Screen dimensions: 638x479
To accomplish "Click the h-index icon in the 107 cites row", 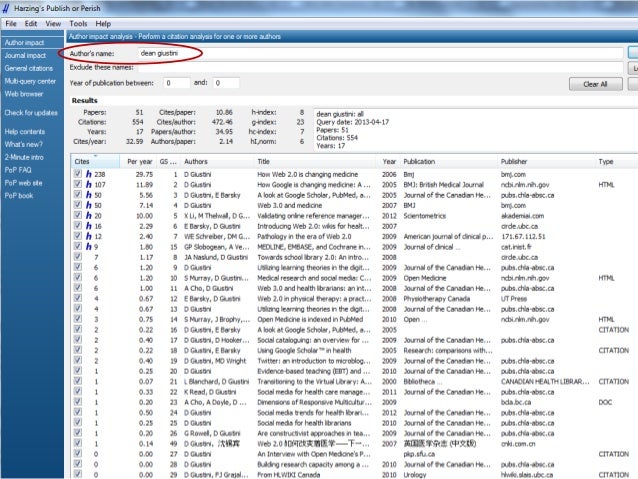I will (89, 185).
